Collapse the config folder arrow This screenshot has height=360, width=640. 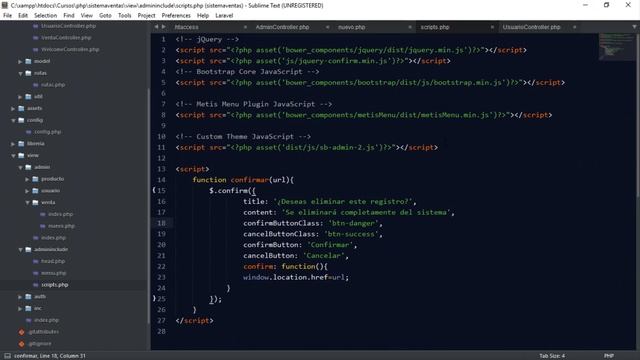(x=13, y=120)
